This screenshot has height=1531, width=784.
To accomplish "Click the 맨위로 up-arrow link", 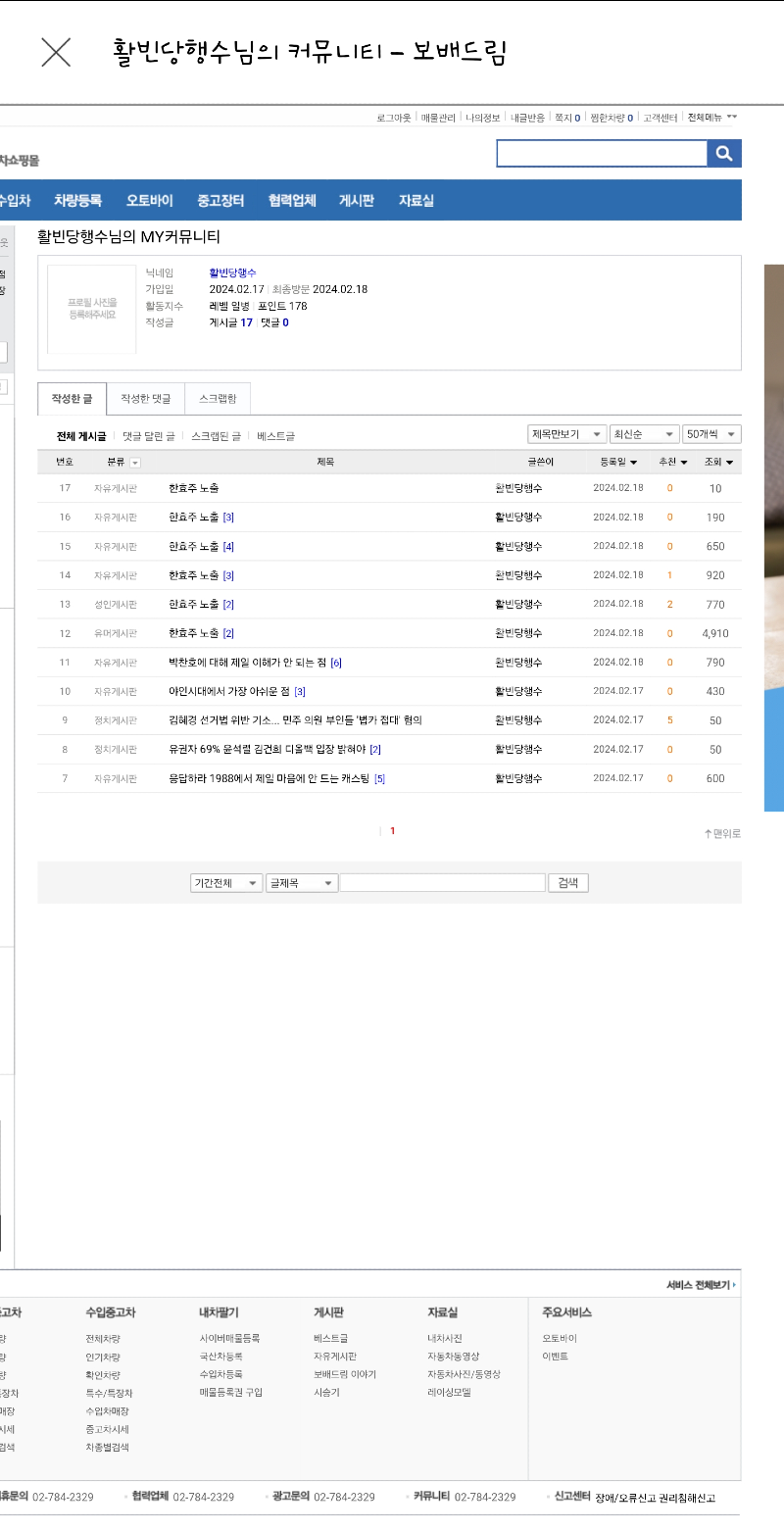I will coord(722,834).
